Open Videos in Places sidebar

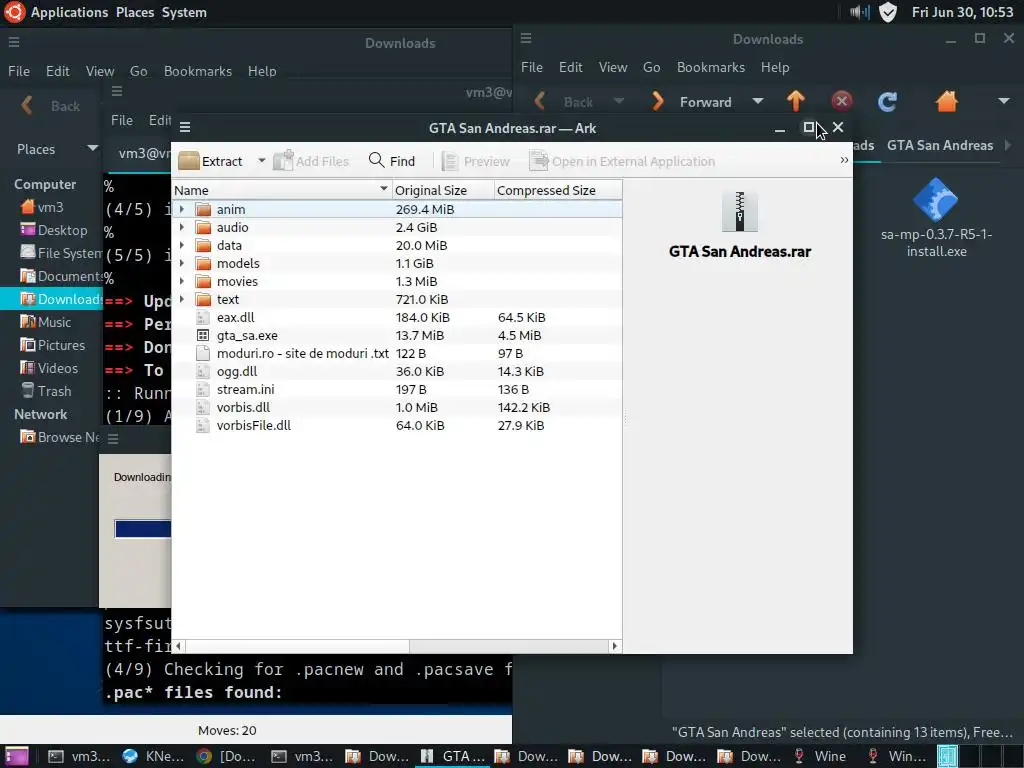[x=57, y=368]
